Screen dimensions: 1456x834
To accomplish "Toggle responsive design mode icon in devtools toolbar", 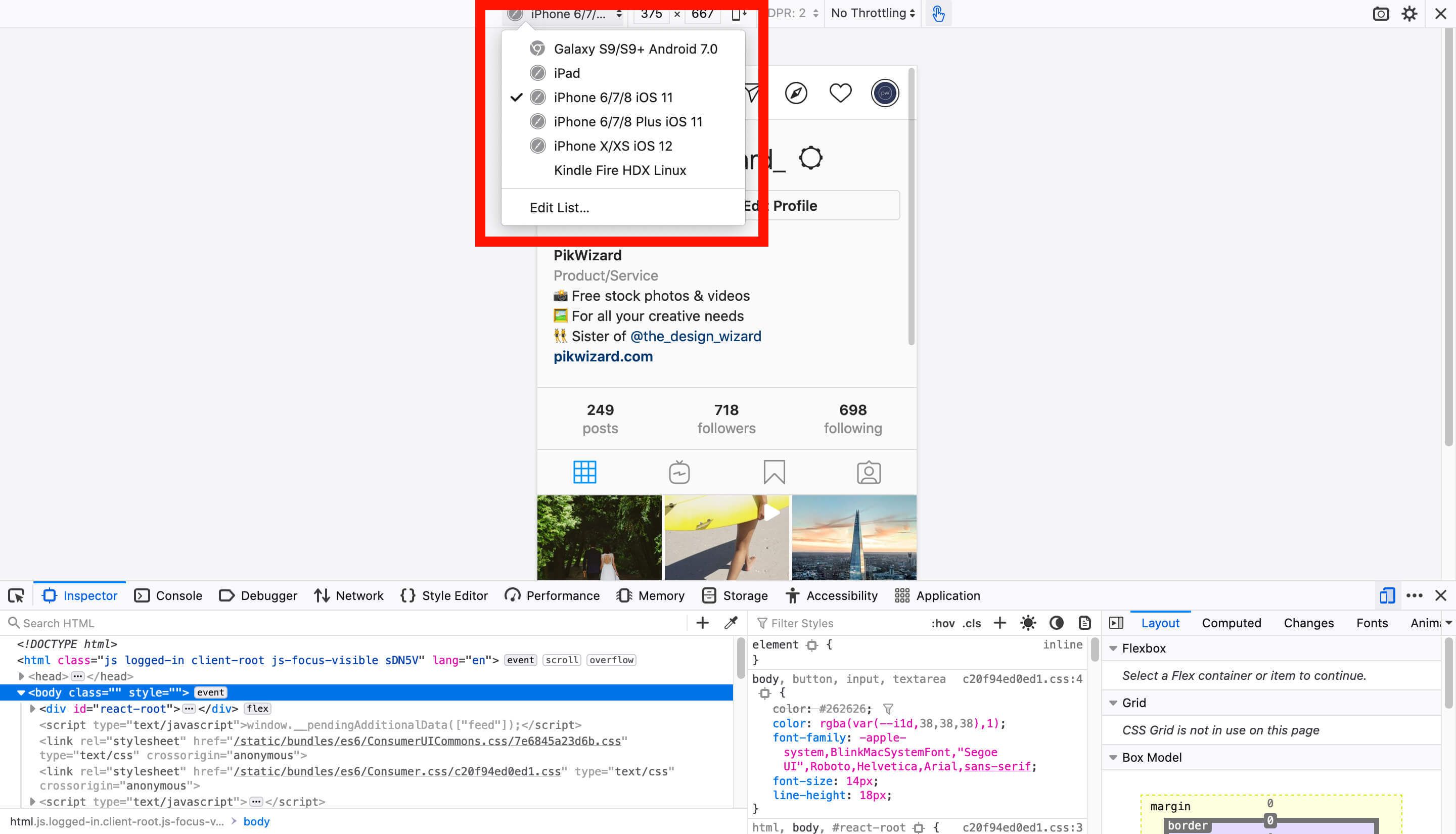I will pyautogui.click(x=1387, y=596).
